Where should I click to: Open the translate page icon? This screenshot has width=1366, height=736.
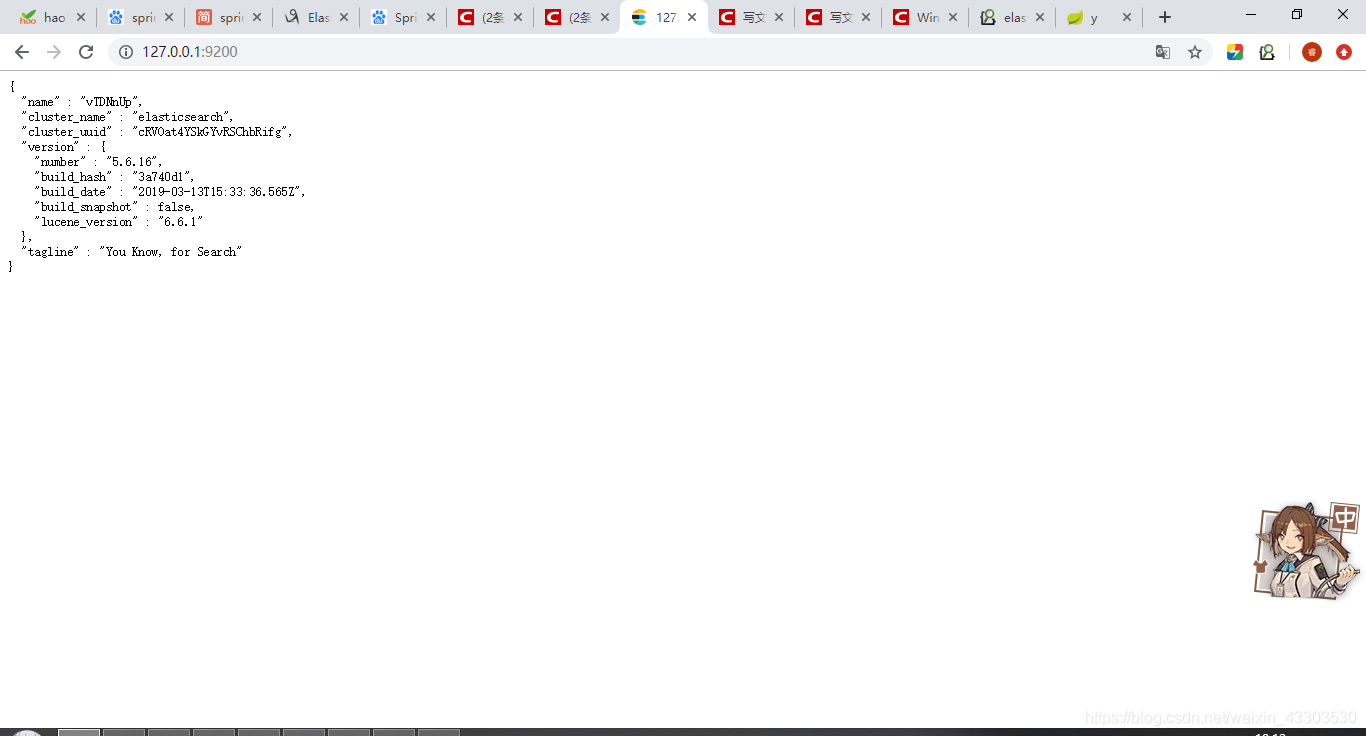point(1163,52)
